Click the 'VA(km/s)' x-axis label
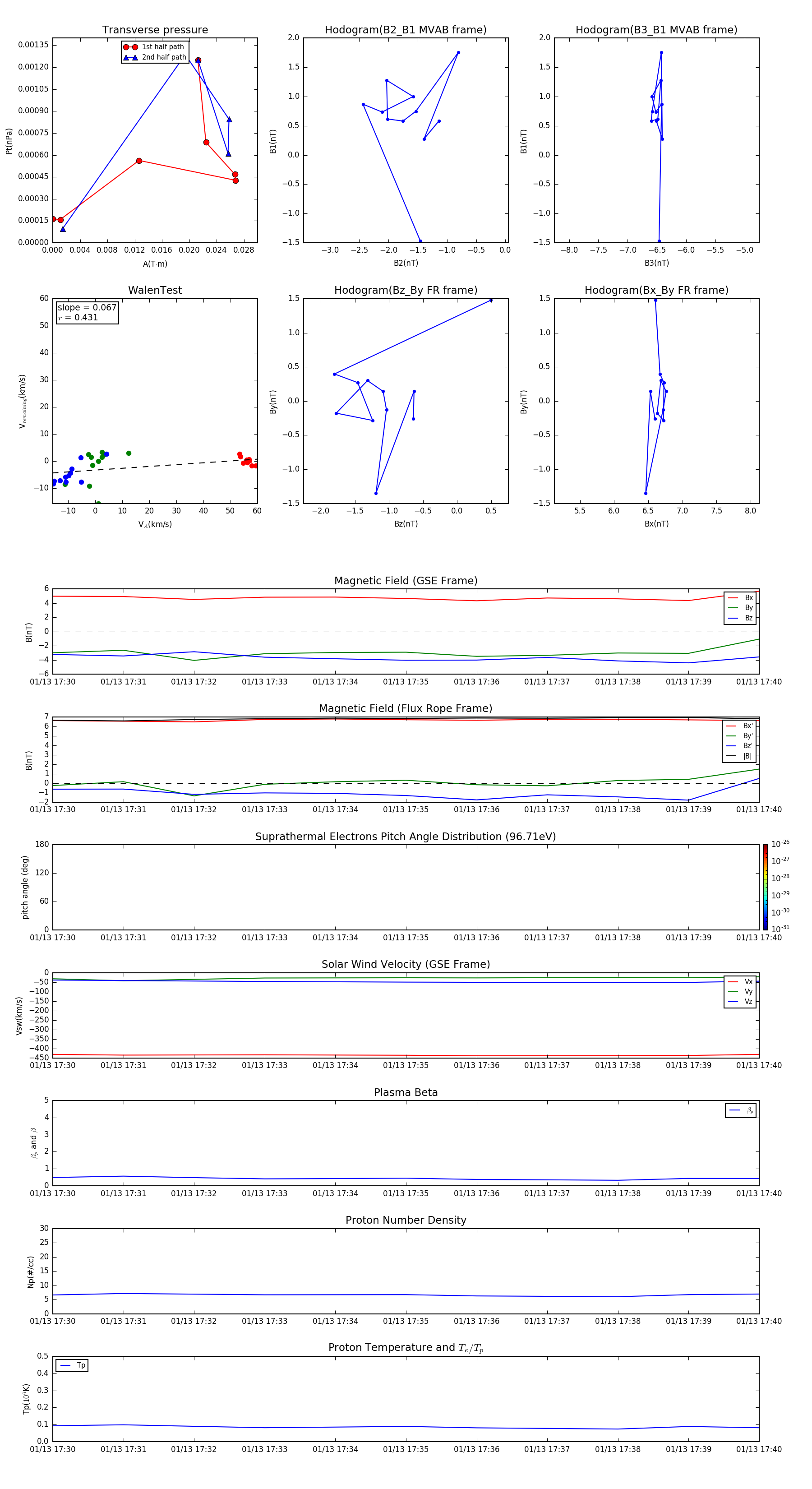Image resolution: width=812 pixels, height=1489 pixels. [155, 524]
